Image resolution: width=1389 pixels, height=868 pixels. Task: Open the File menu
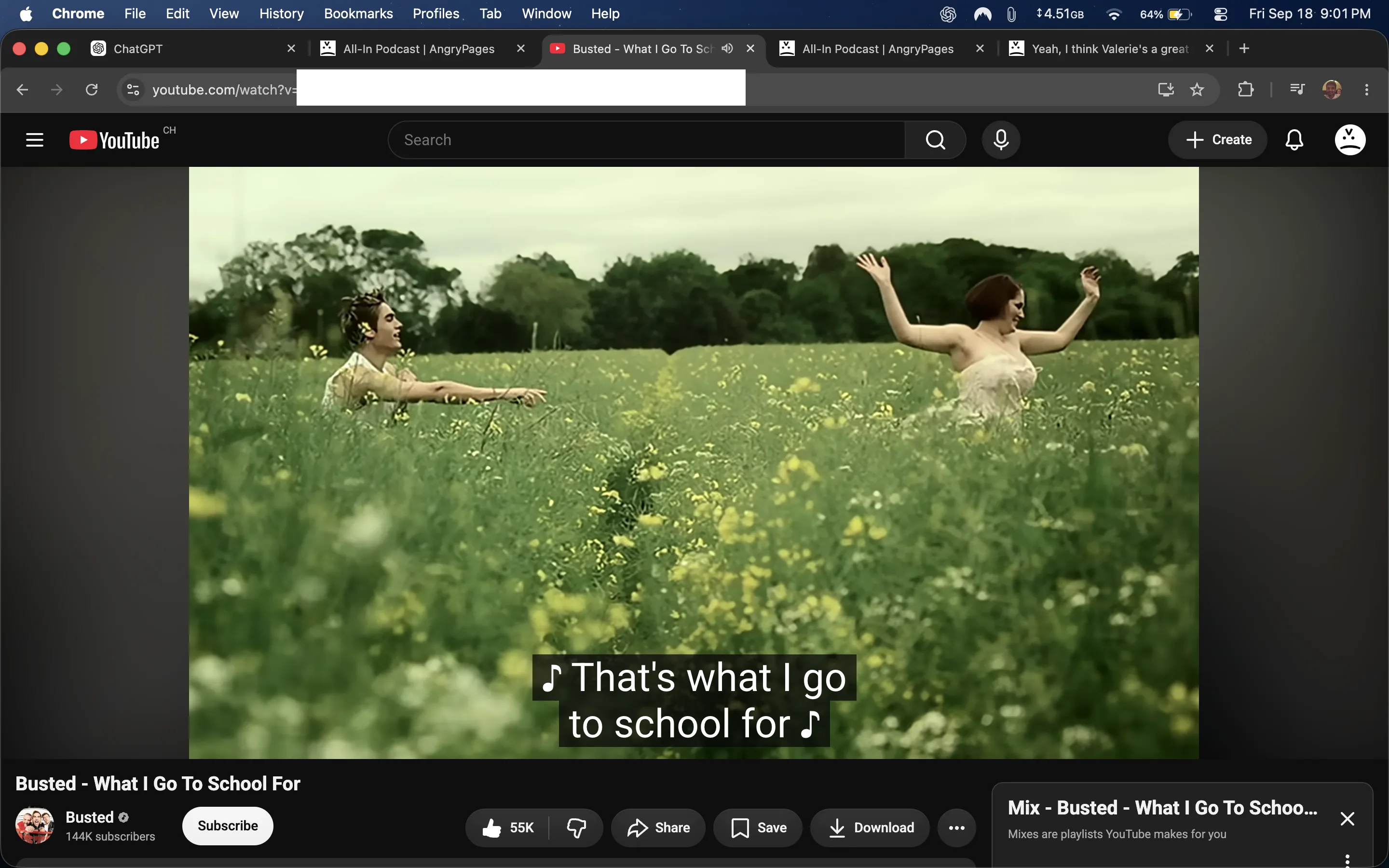pyautogui.click(x=135, y=14)
